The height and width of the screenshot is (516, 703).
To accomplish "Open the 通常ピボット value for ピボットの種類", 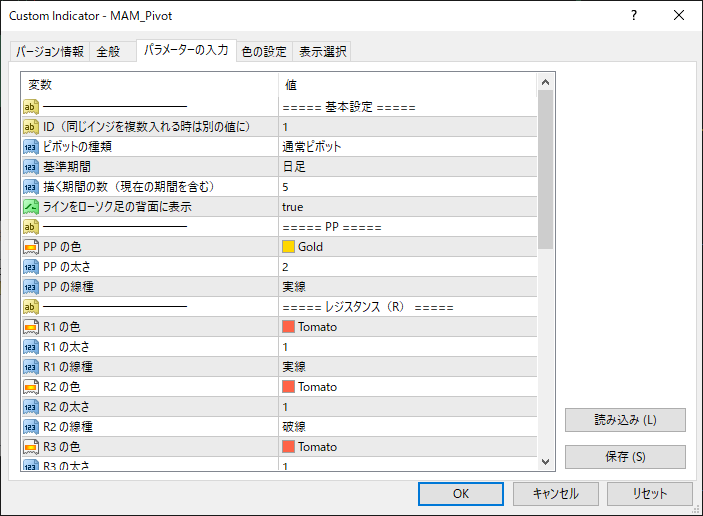I will (x=408, y=147).
